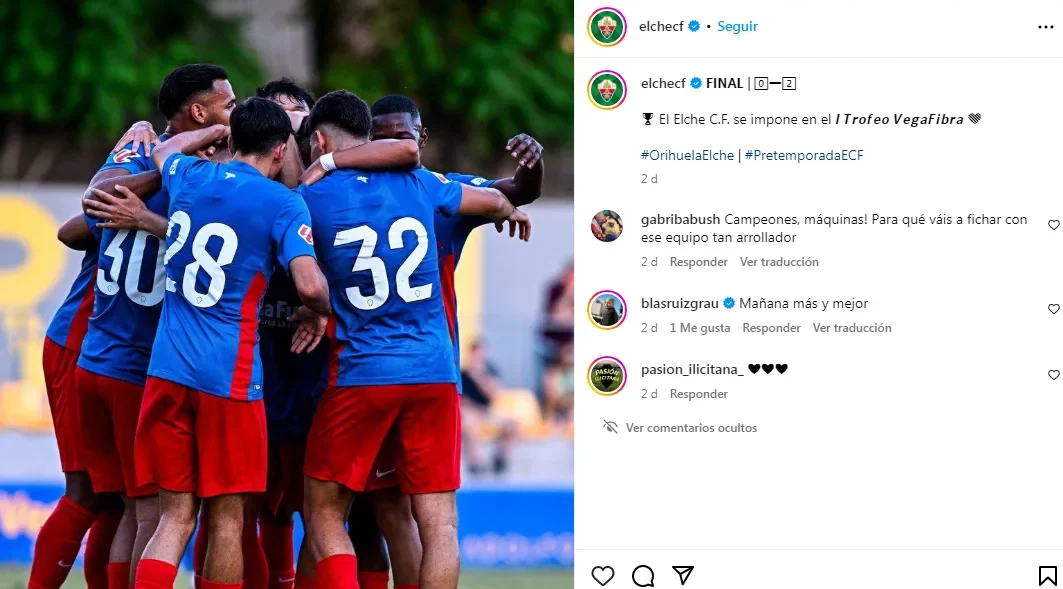Image resolution: width=1063 pixels, height=589 pixels.
Task: Like blasruizgrau's comment
Action: (1054, 309)
